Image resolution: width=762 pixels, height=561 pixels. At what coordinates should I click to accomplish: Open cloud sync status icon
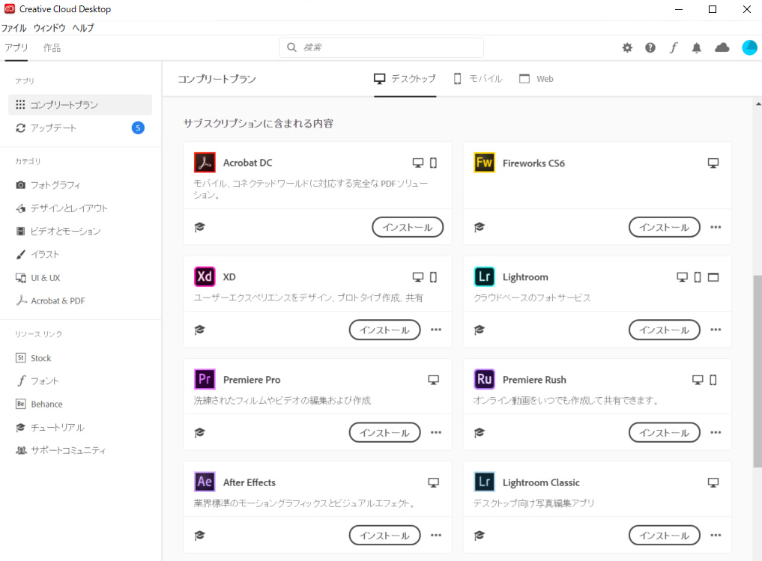tap(722, 48)
